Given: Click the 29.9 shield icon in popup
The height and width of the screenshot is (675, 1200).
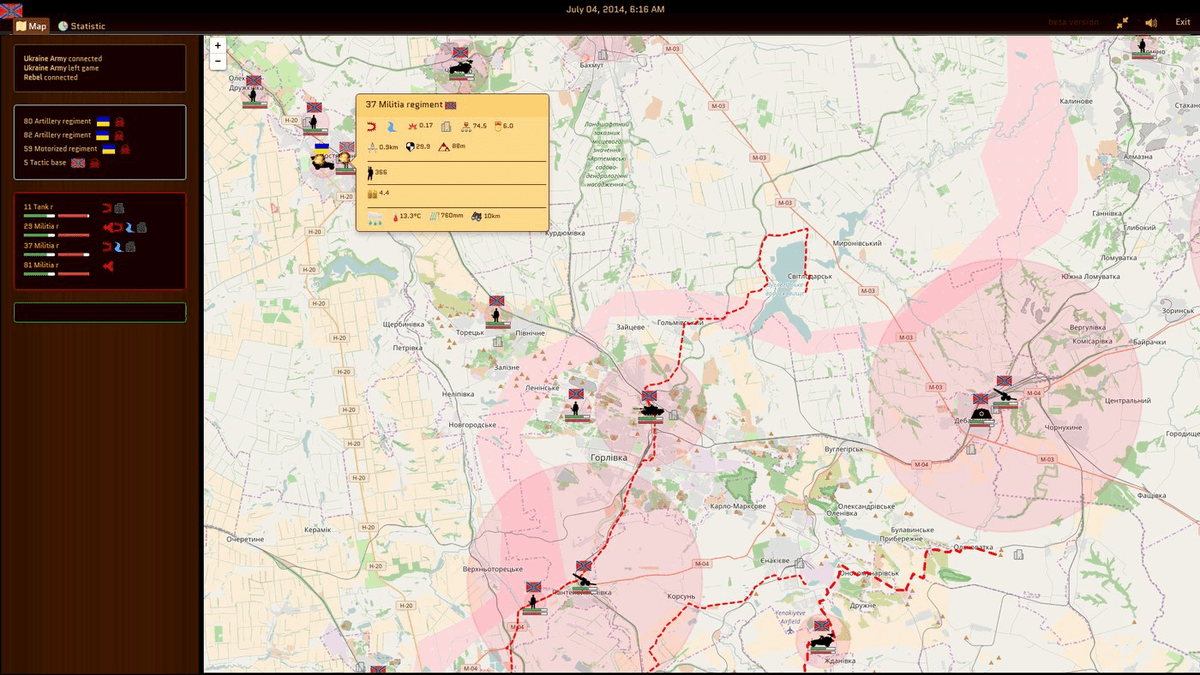Looking at the screenshot, I should (410, 147).
